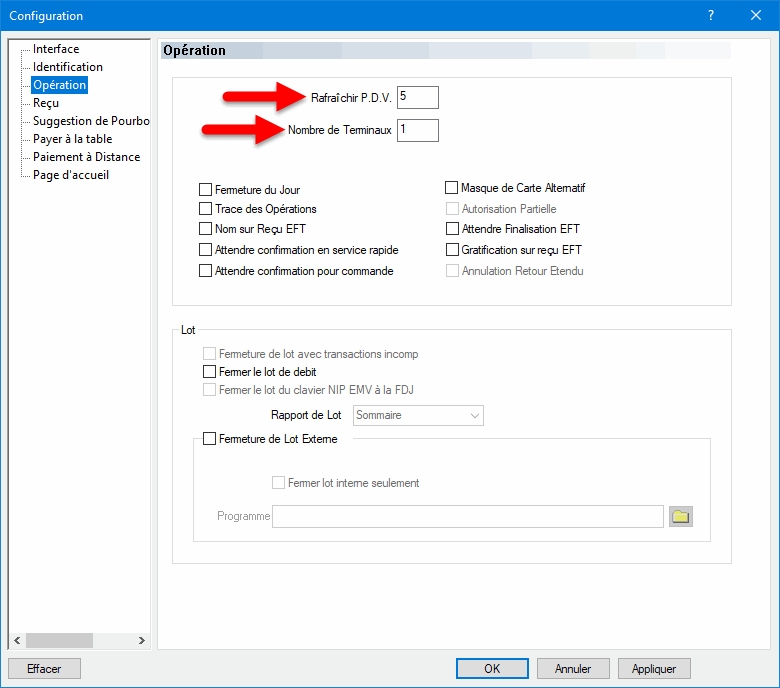This screenshot has width=780, height=688.
Task: Check Masque de Carte Alternatif option
Action: pos(452,188)
